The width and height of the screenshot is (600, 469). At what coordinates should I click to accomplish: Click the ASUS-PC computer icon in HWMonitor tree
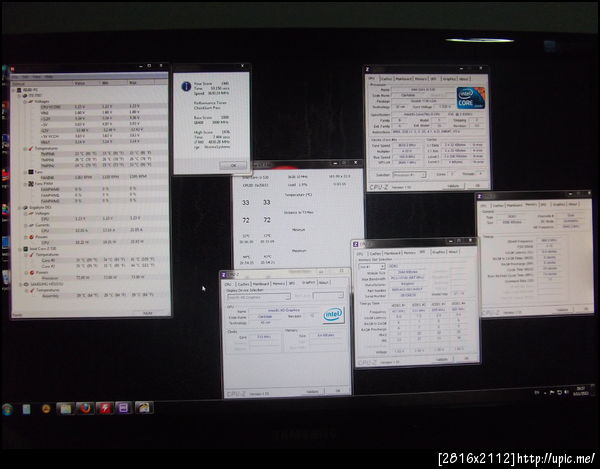pos(19,90)
